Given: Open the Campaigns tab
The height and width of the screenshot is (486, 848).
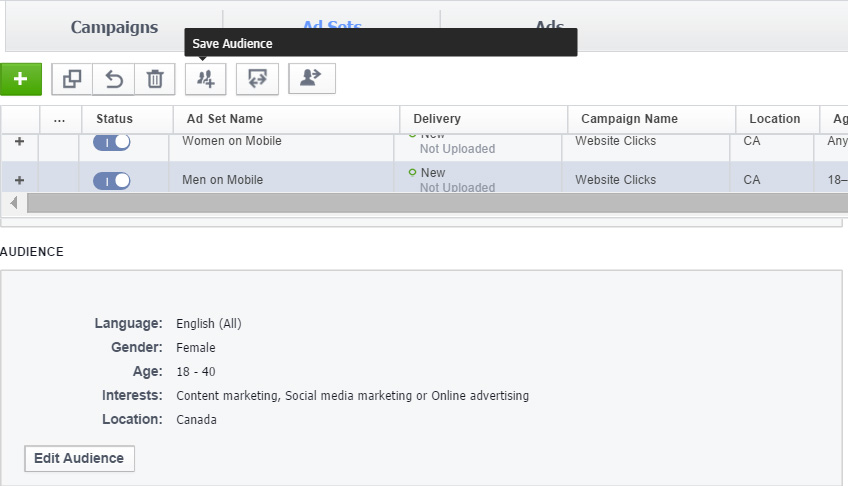Looking at the screenshot, I should pyautogui.click(x=114, y=27).
